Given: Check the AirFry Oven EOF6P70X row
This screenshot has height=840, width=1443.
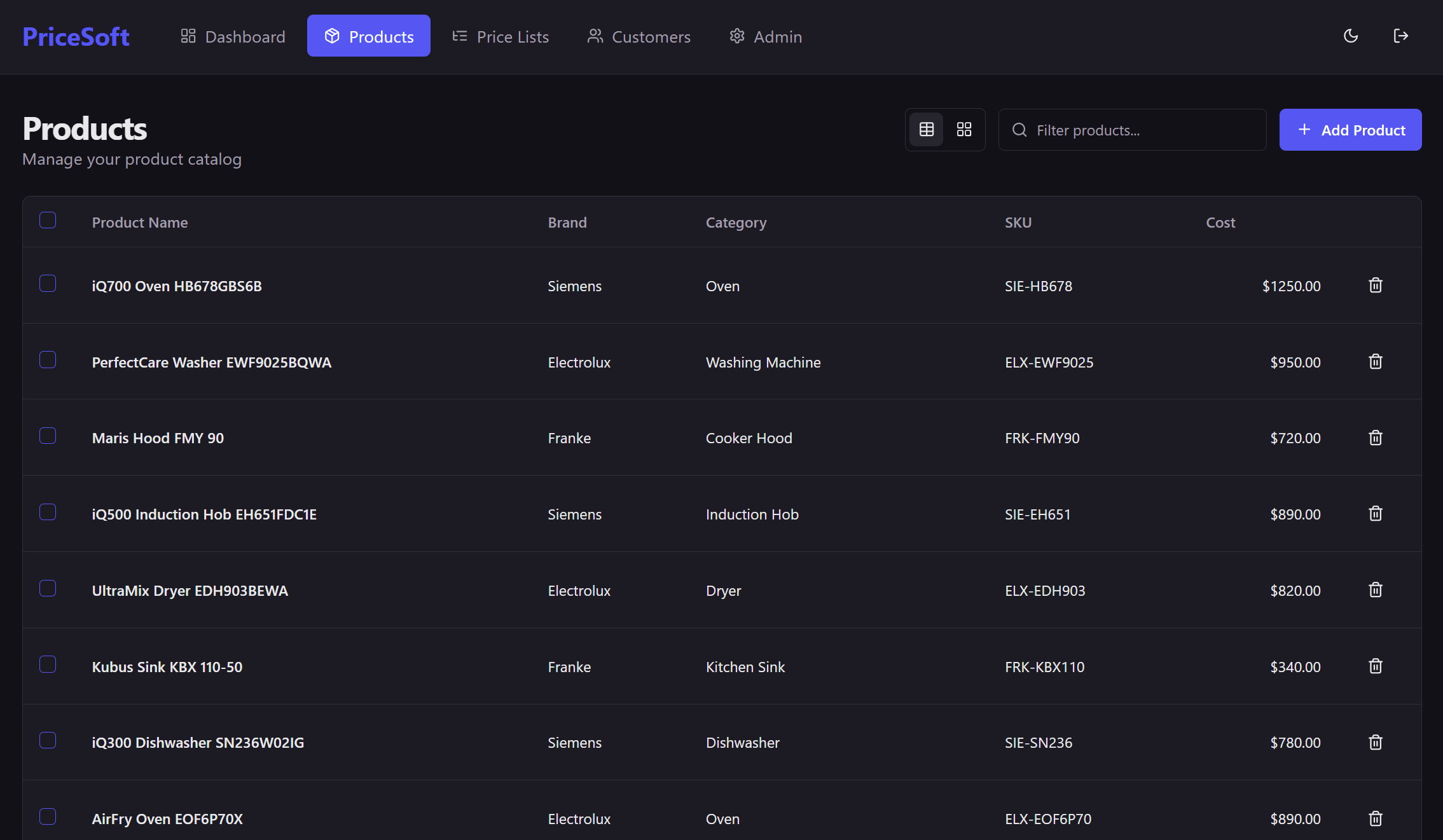Looking at the screenshot, I should 48,817.
